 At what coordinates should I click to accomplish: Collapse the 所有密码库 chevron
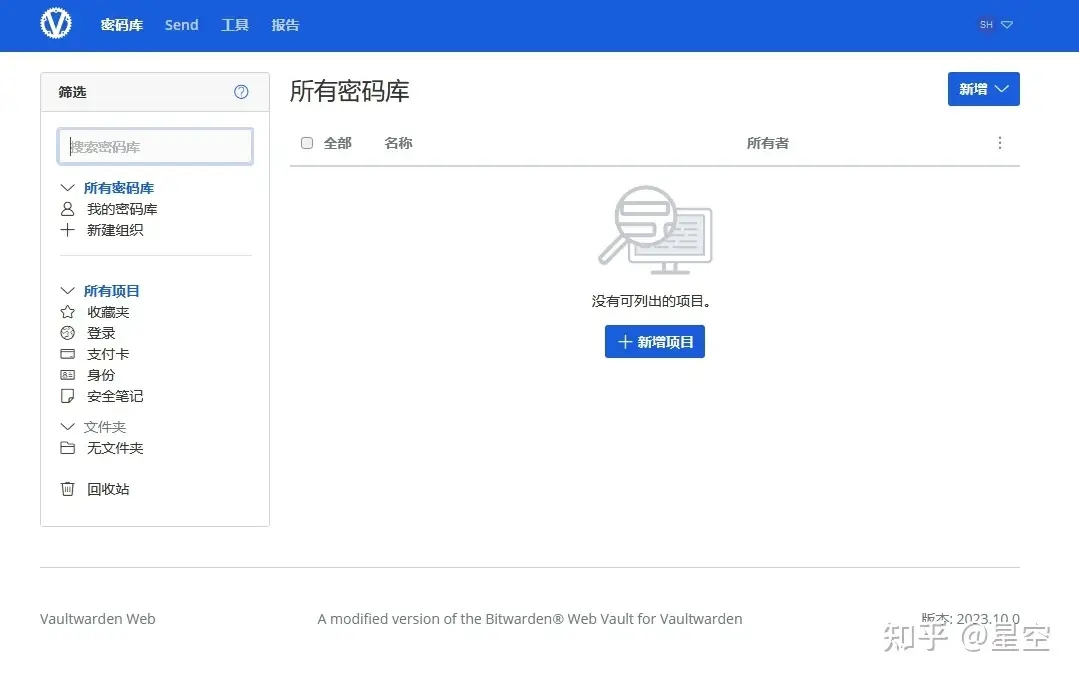68,188
